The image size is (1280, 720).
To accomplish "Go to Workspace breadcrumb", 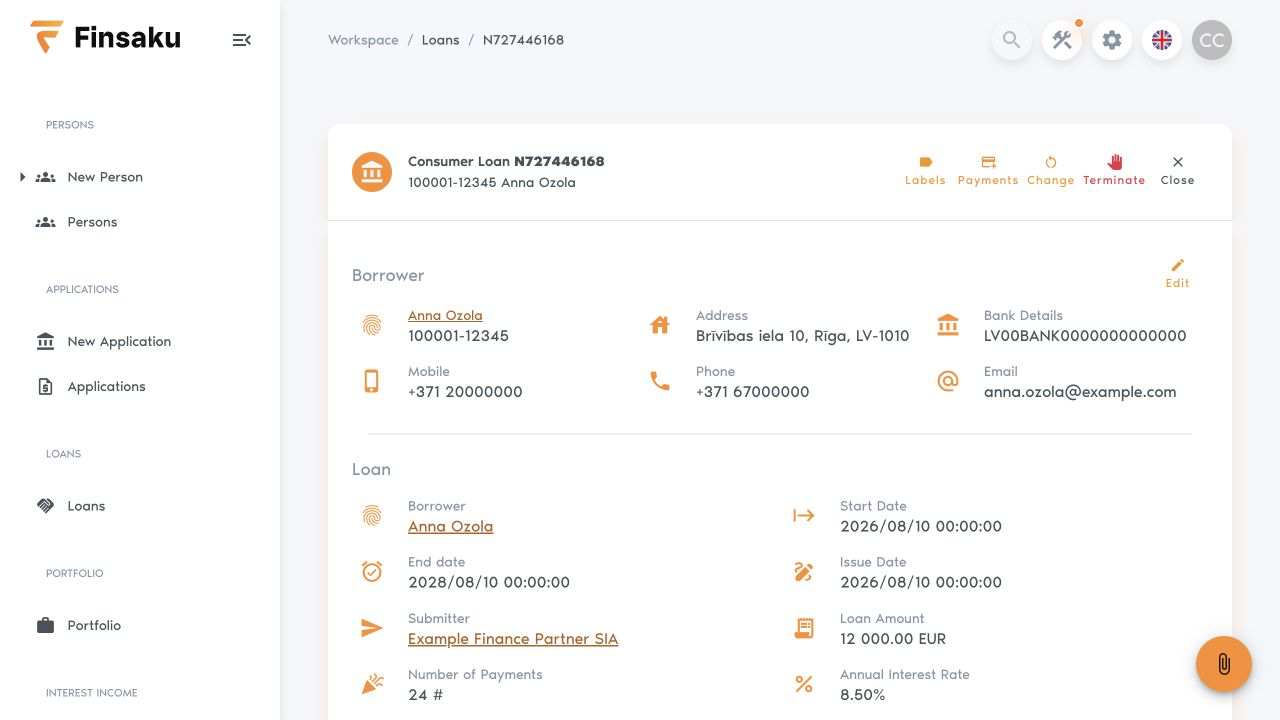I will pyautogui.click(x=363, y=40).
